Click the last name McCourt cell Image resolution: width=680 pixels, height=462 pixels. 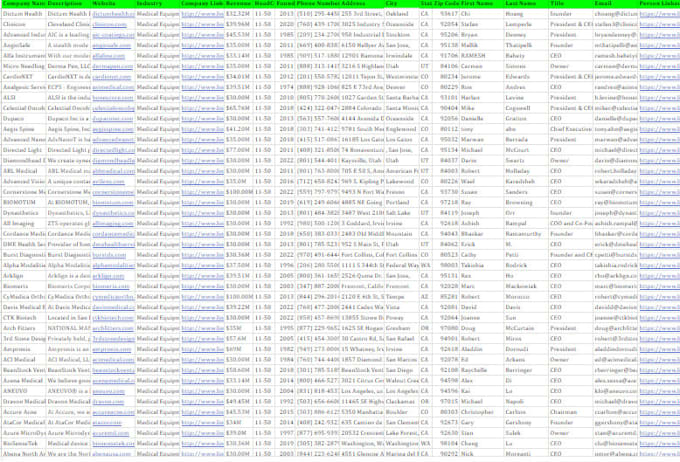[x=526, y=150]
